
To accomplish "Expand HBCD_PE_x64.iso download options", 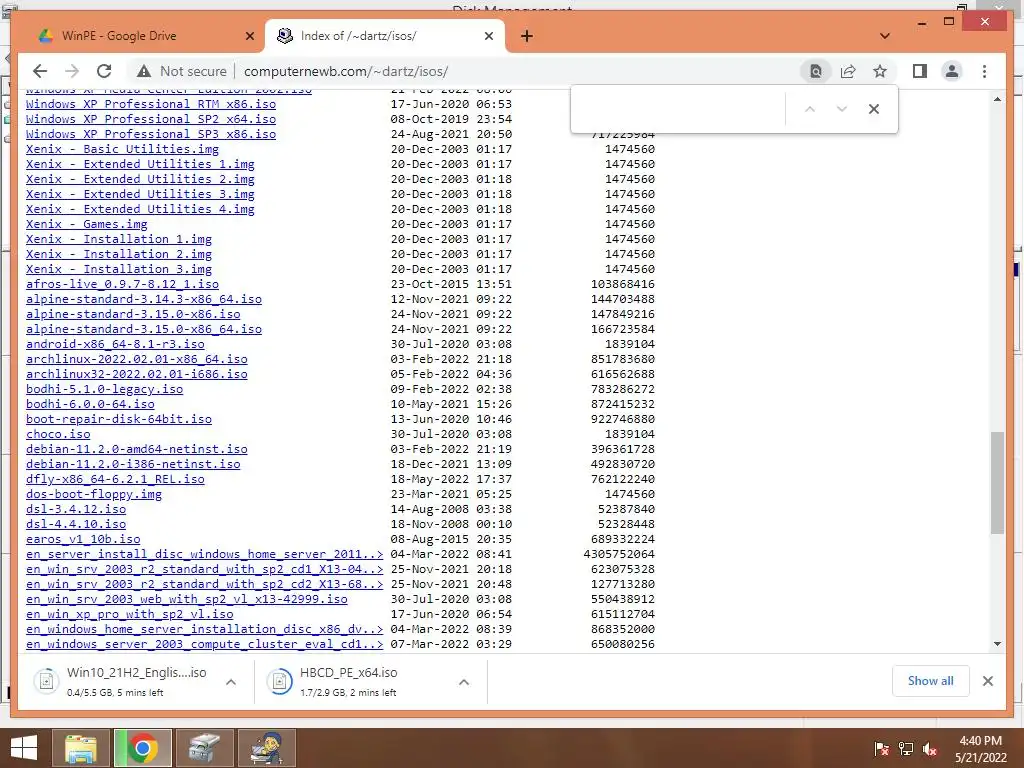I will click(464, 682).
